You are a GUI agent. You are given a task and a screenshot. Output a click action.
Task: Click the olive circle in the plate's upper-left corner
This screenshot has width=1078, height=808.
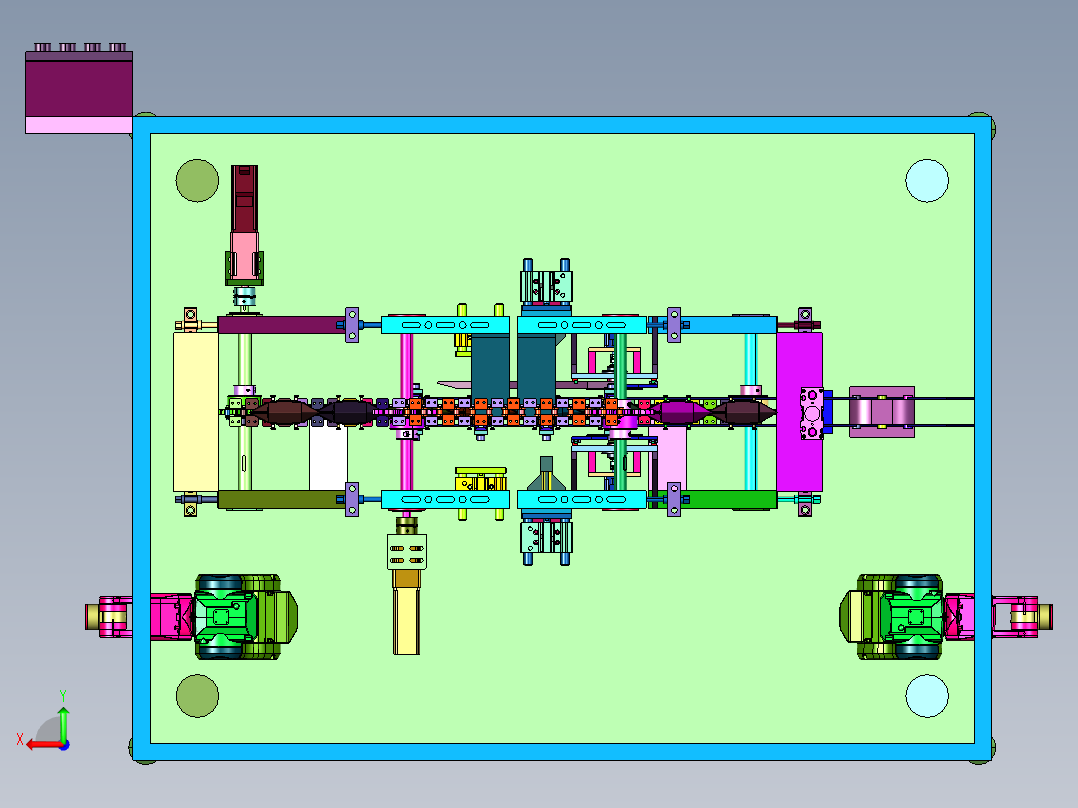point(197,181)
